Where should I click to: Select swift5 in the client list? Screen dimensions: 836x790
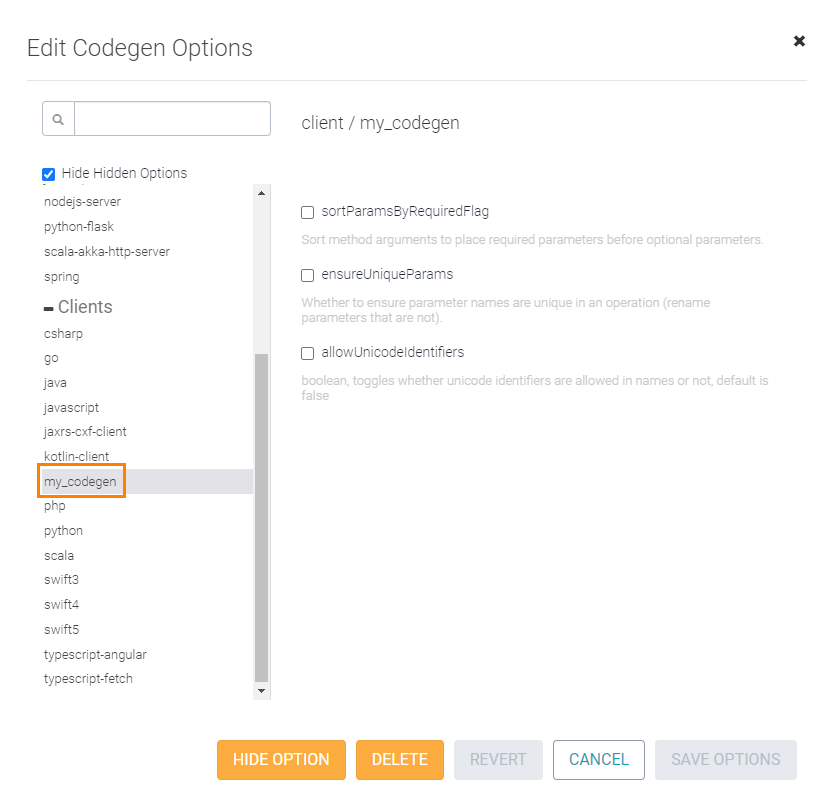pyautogui.click(x=61, y=629)
